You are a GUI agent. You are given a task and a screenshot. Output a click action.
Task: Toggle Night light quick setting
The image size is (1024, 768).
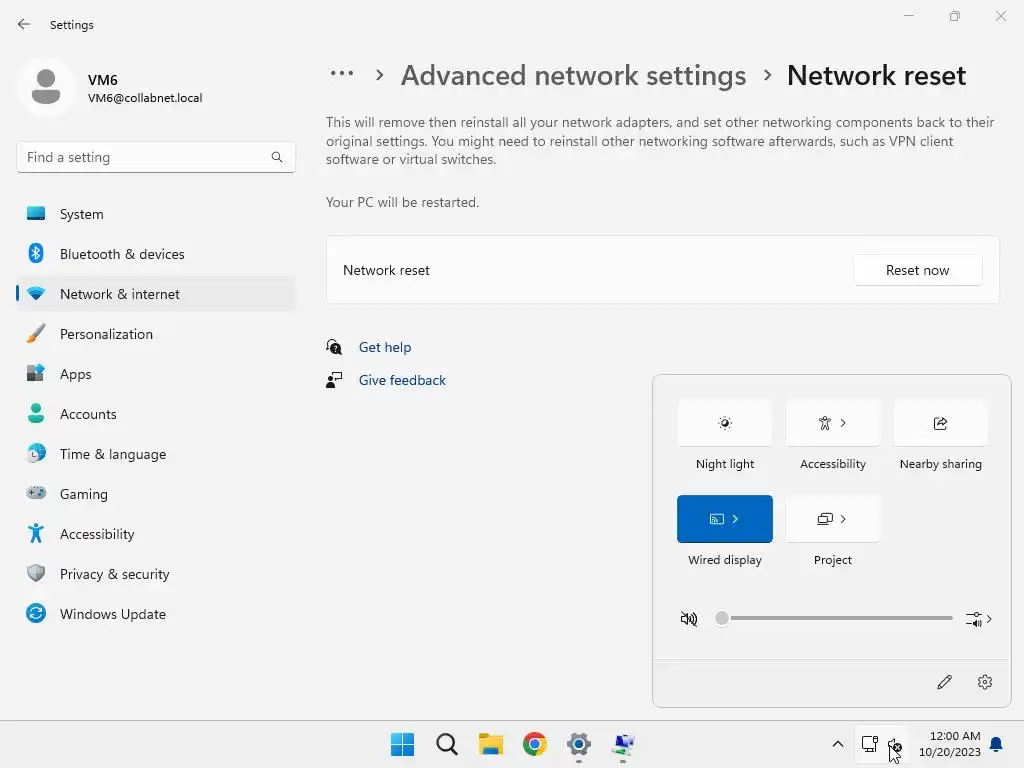[x=724, y=423]
